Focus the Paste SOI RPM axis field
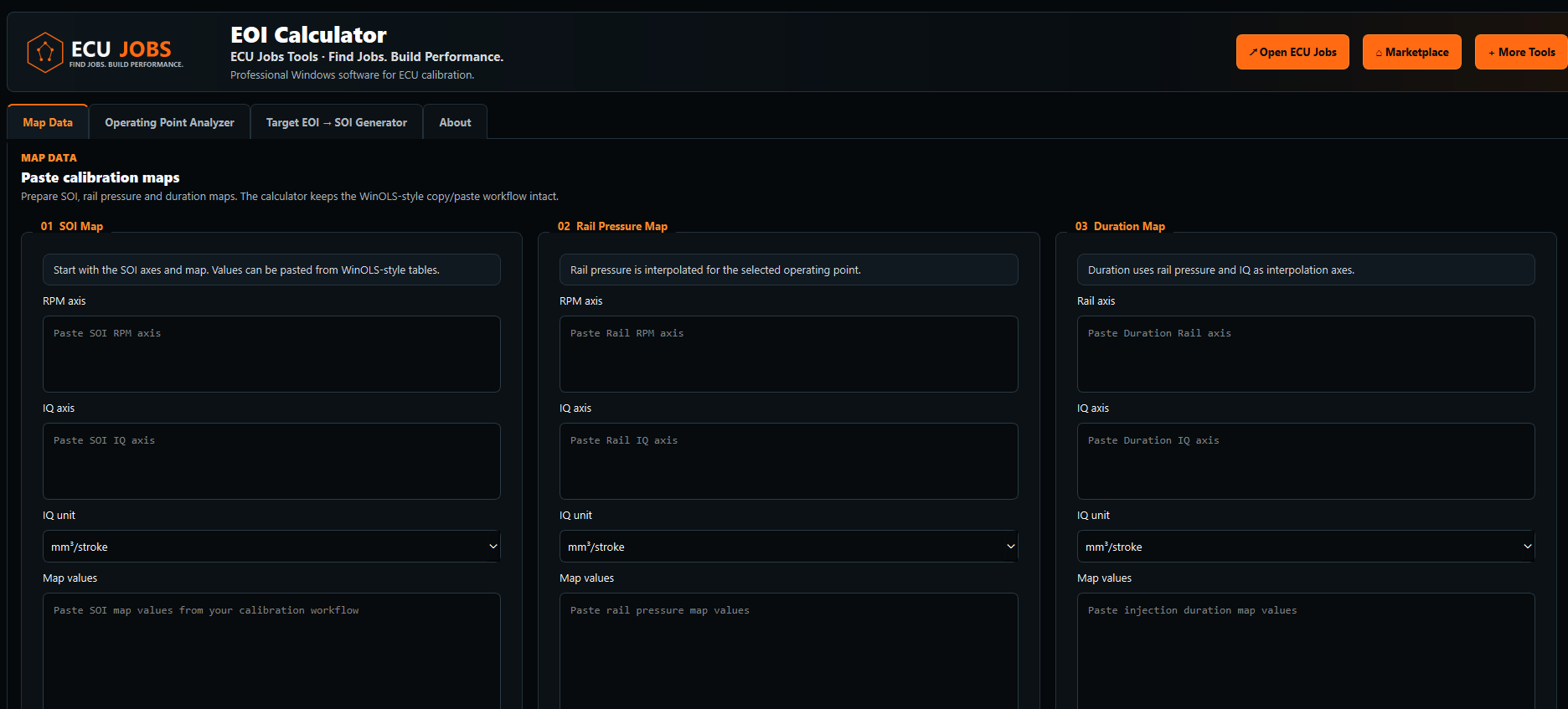The width and height of the screenshot is (1568, 709). (271, 354)
